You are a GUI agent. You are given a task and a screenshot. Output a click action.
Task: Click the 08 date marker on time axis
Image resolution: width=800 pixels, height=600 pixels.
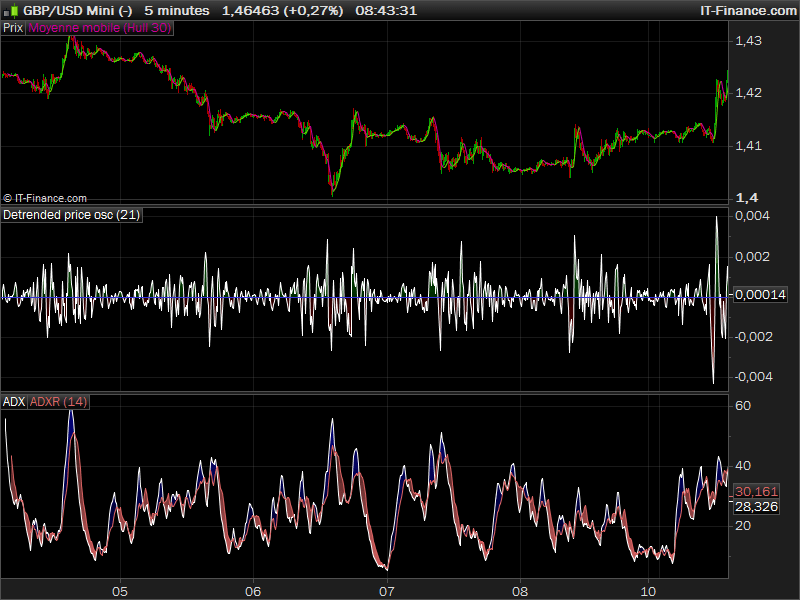click(x=520, y=591)
